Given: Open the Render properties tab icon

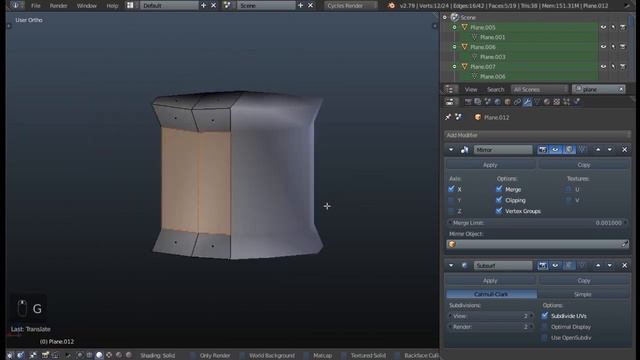Looking at the screenshot, I should 468,102.
